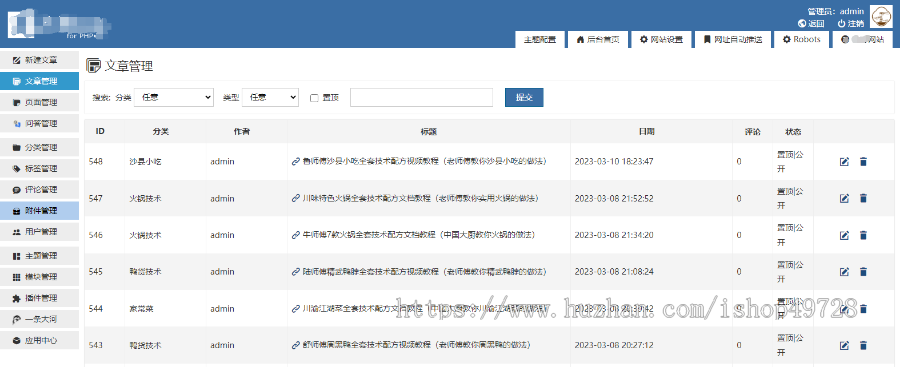Screen dimensions: 900x367
Task: Click category cell 沙县小吃
Action: pyautogui.click(x=145, y=162)
